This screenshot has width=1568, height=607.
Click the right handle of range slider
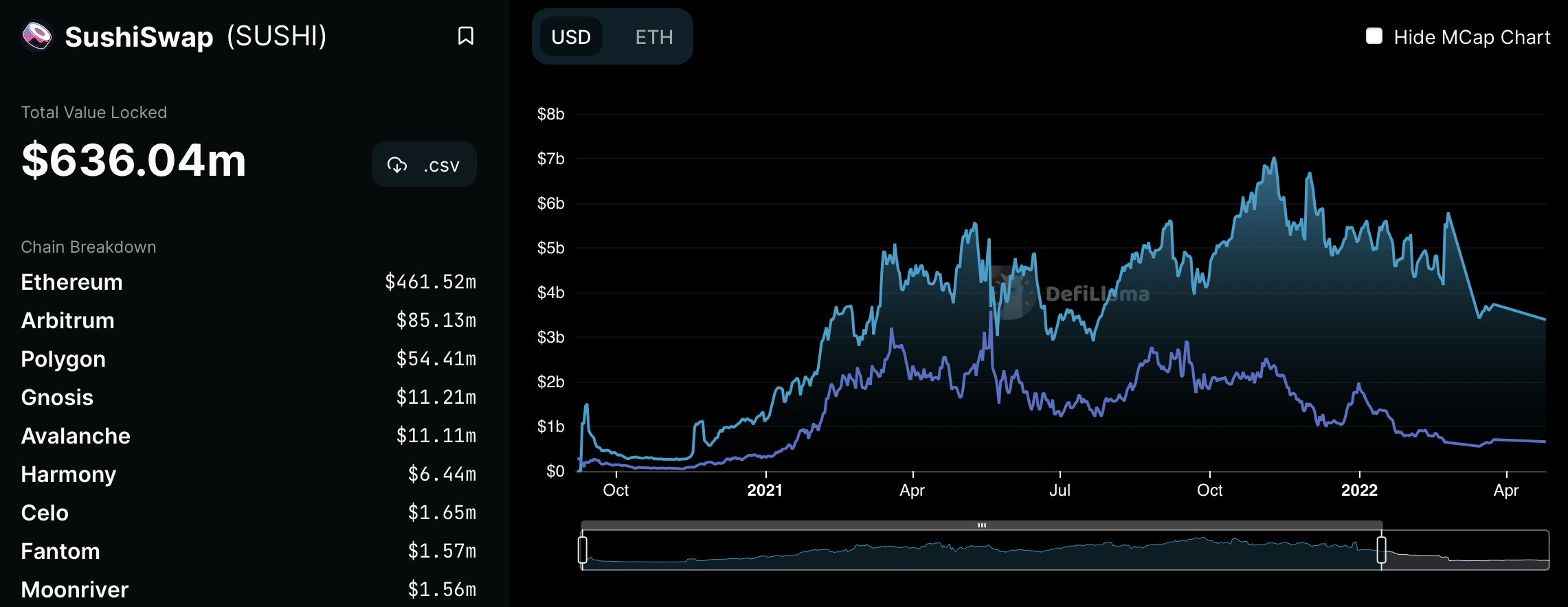(1381, 550)
